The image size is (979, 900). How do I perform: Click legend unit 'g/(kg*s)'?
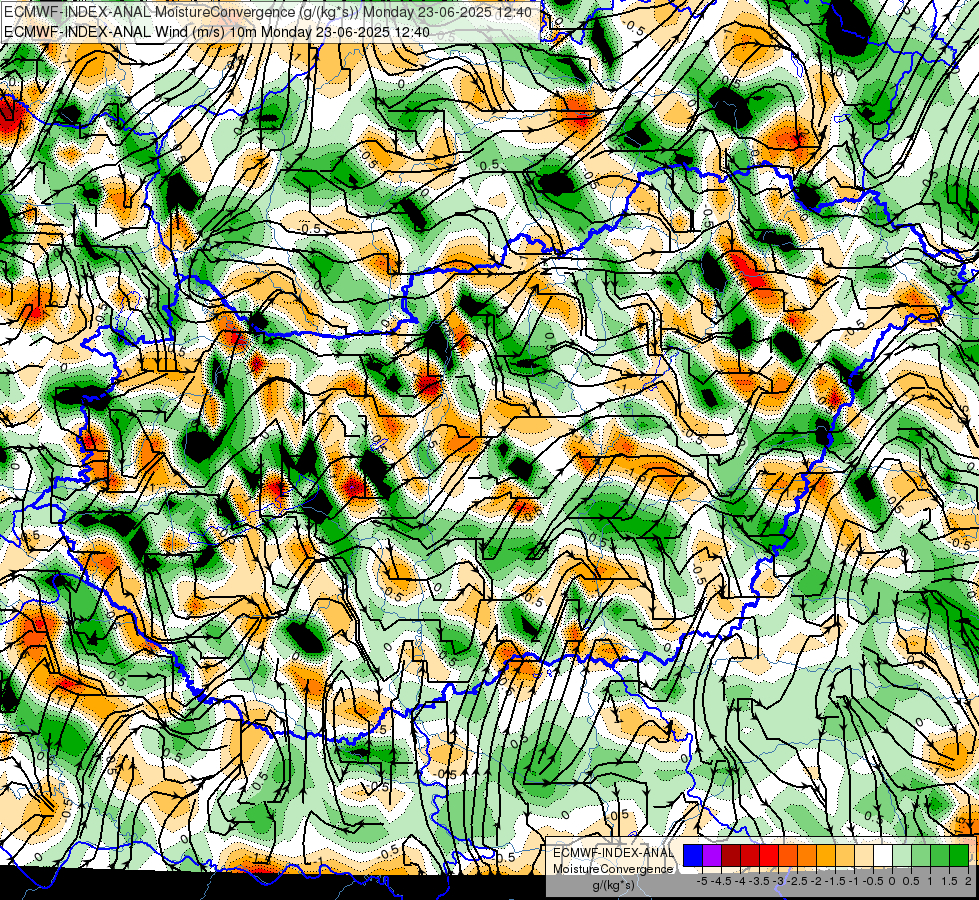click(x=614, y=886)
